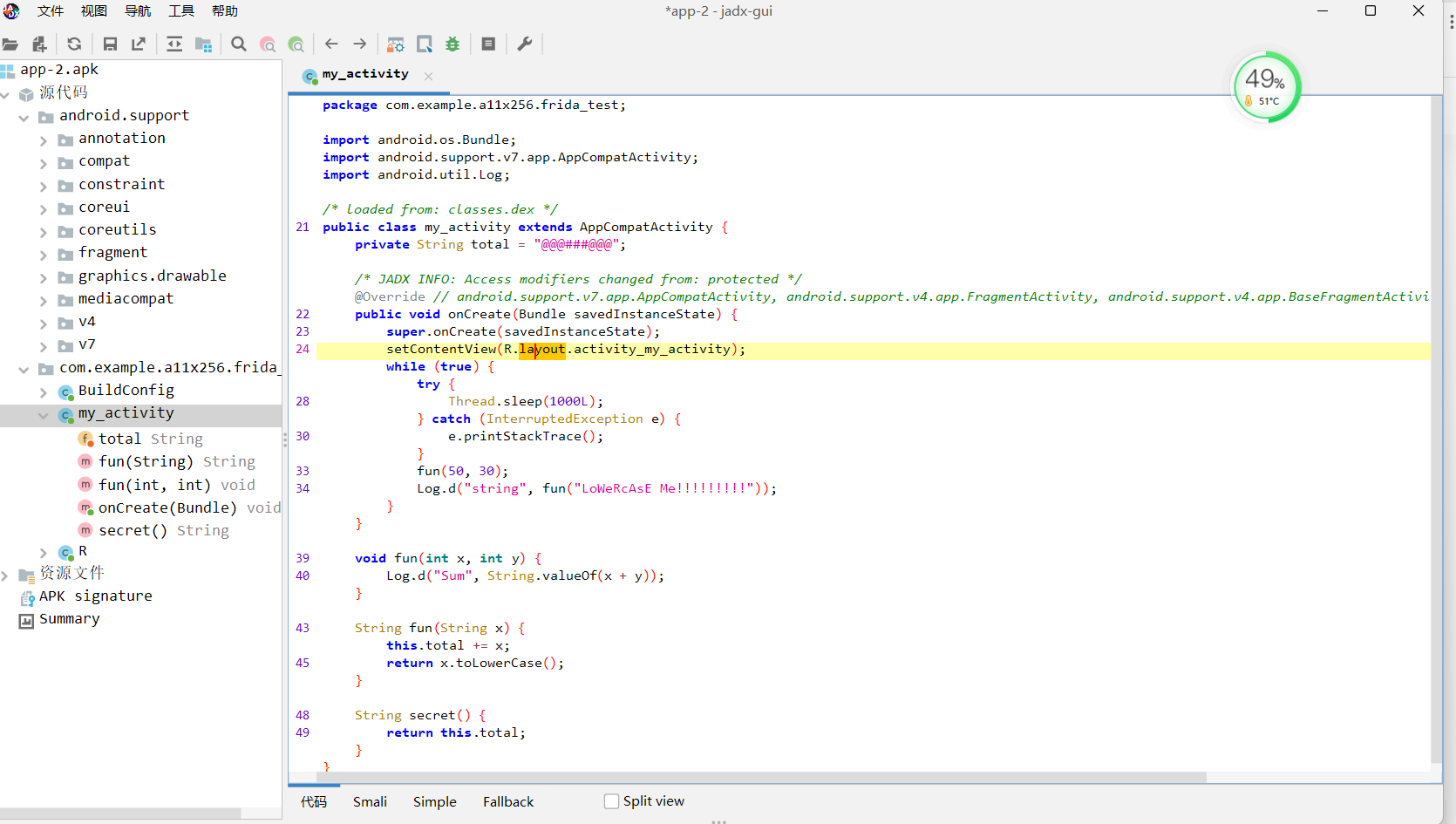Select secret() method in tree
This screenshot has height=824, width=1456.
click(x=164, y=530)
